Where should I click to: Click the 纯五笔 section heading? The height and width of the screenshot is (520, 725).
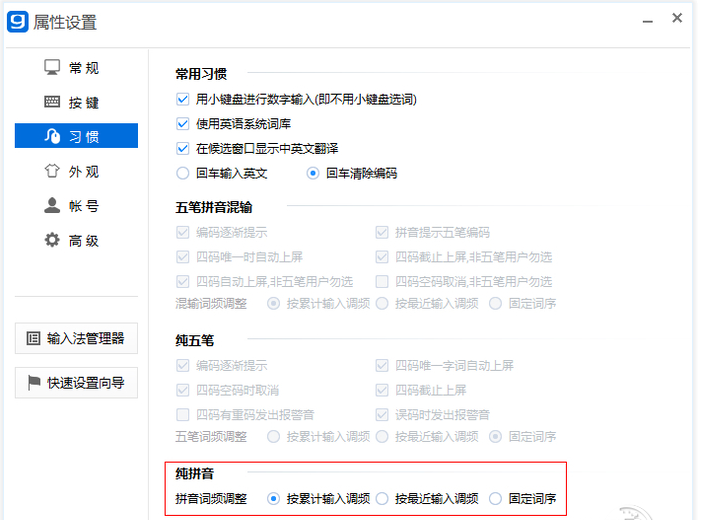coord(195,340)
